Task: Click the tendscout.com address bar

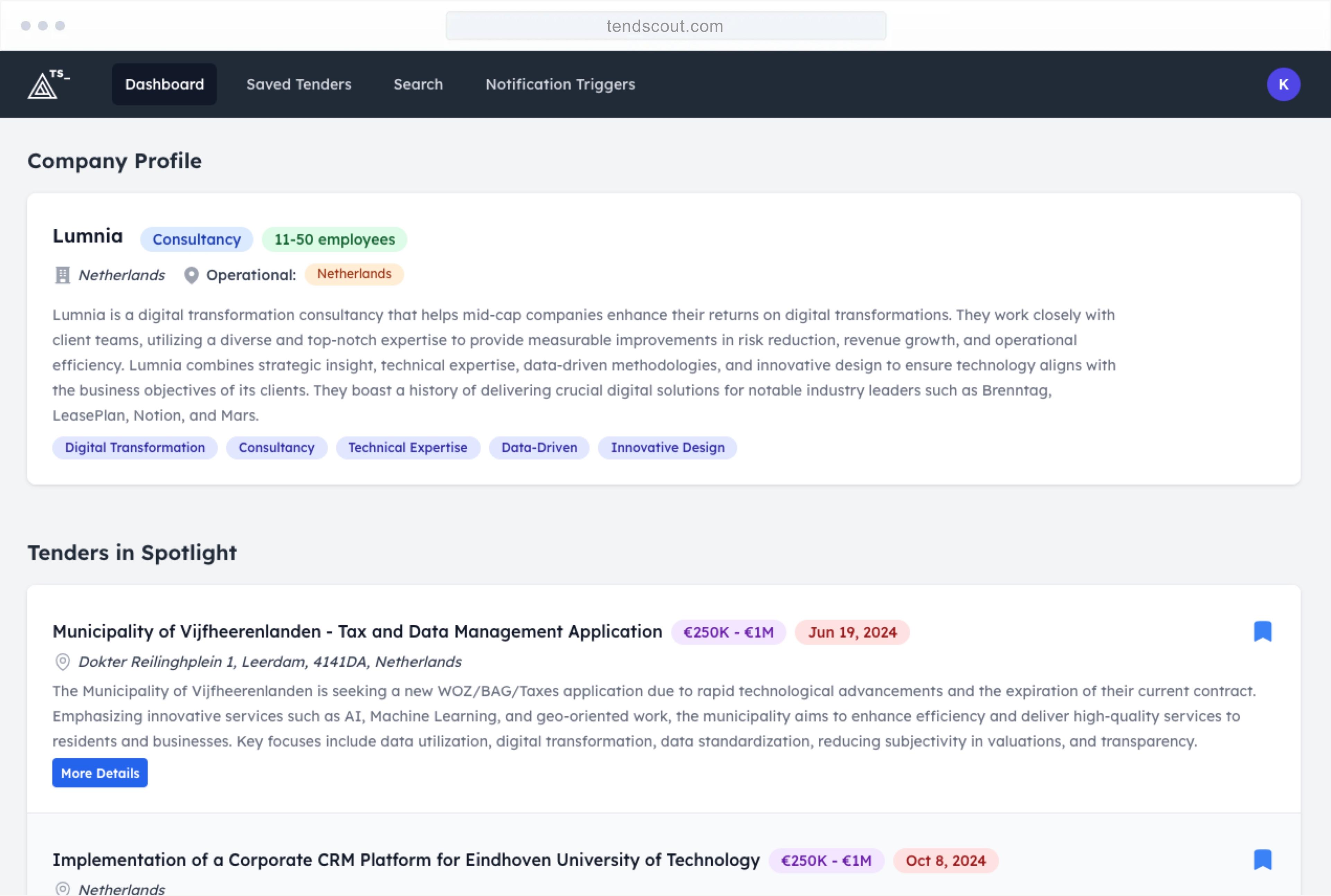Action: (665, 26)
